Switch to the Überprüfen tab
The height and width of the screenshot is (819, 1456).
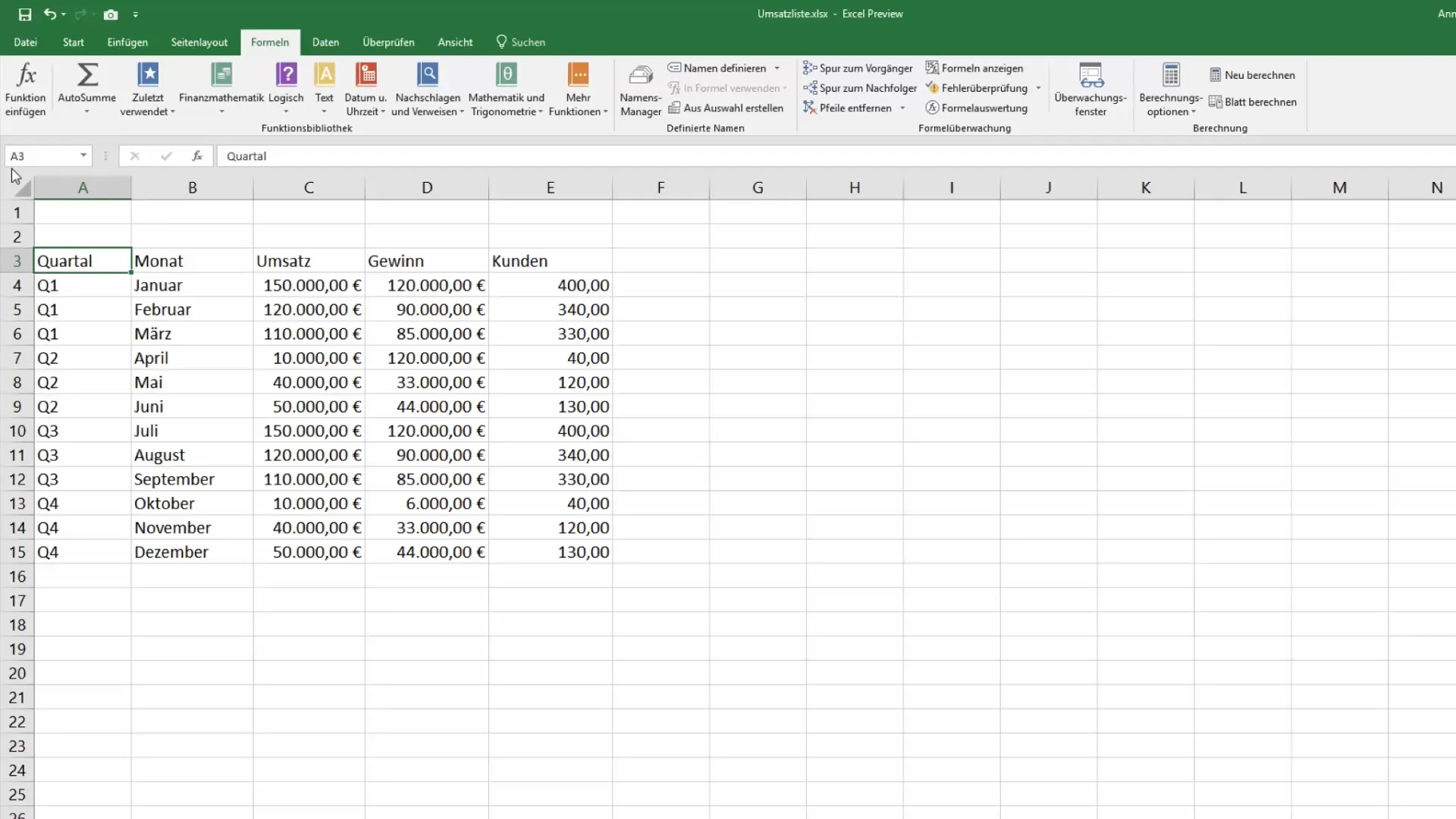388,42
